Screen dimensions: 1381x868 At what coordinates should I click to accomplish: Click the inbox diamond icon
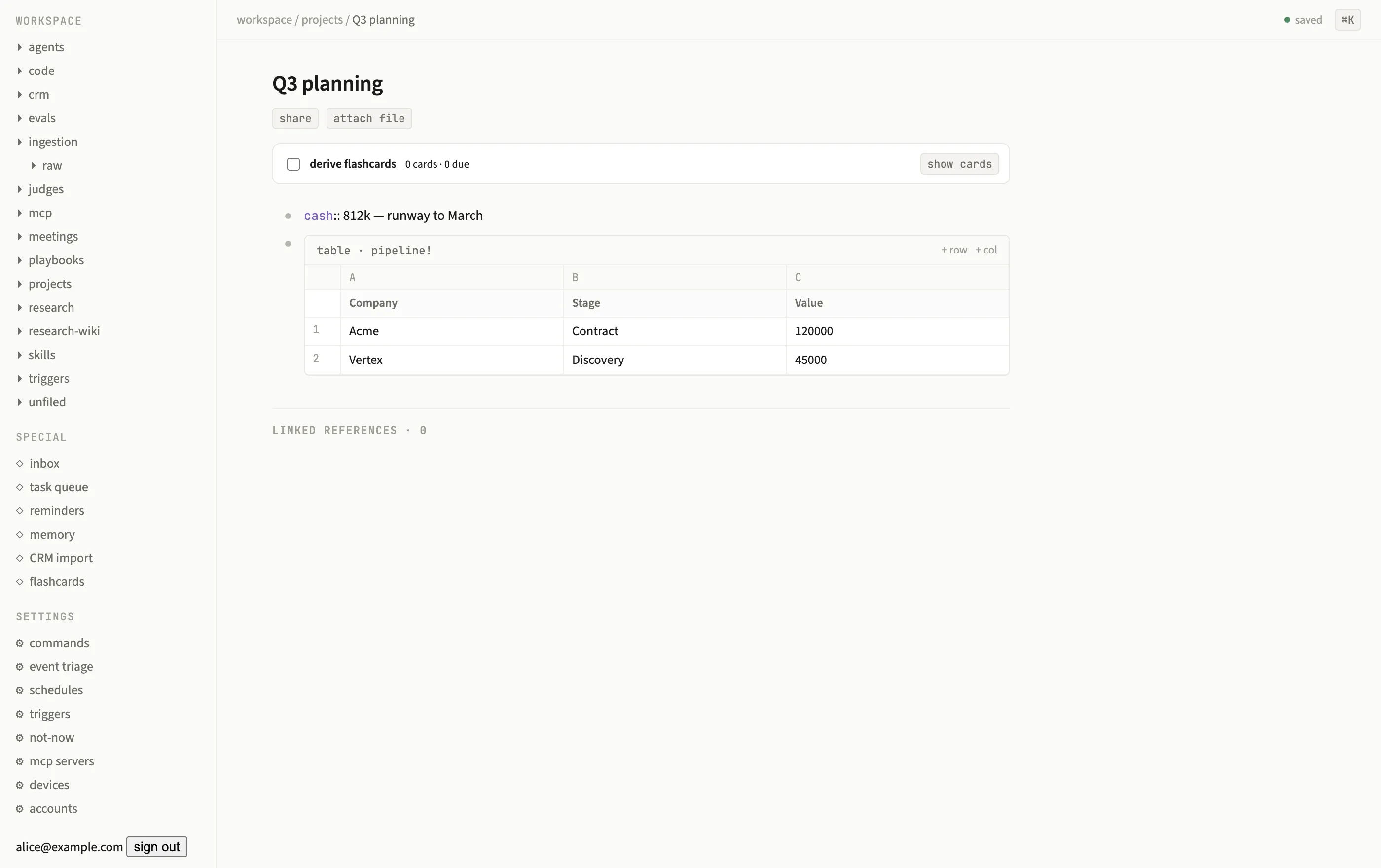point(20,463)
